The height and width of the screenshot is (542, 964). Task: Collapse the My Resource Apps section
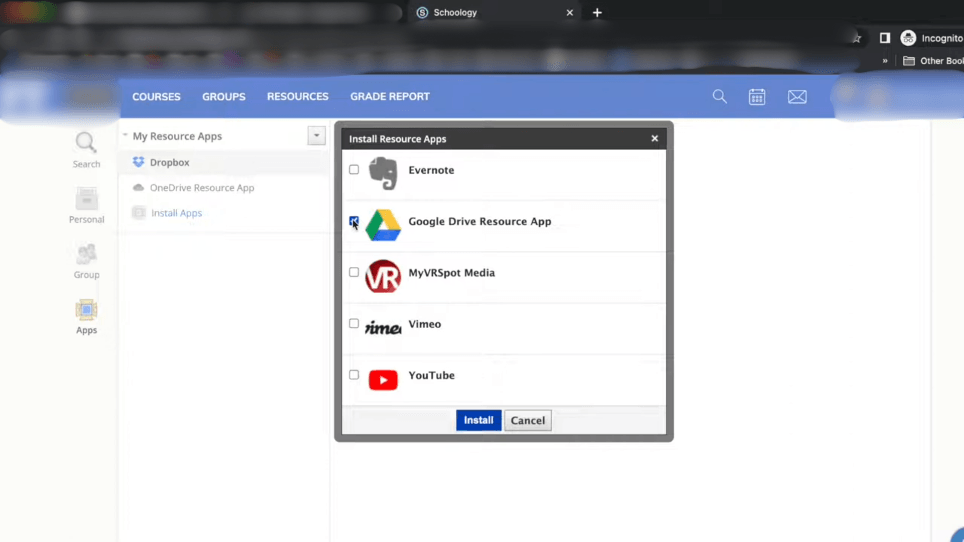(x=125, y=136)
